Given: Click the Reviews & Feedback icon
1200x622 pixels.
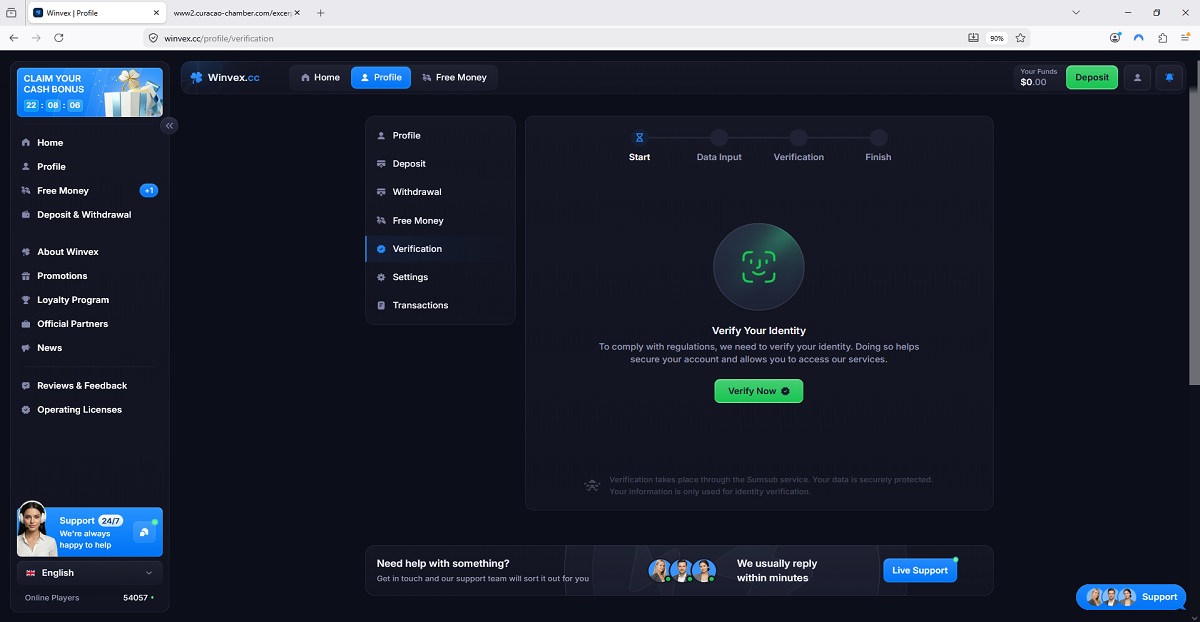Looking at the screenshot, I should coord(26,386).
